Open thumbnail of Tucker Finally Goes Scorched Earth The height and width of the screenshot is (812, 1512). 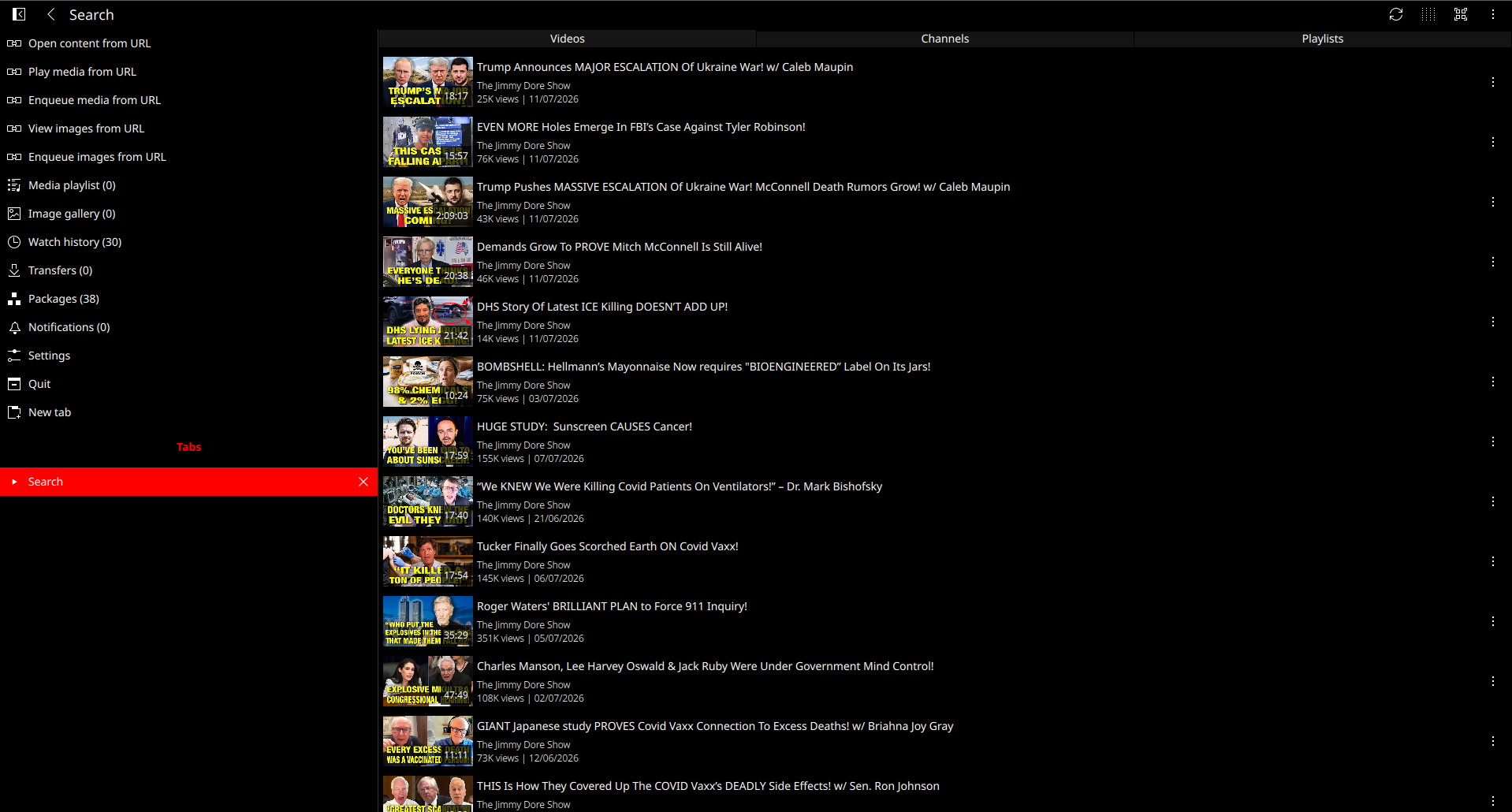pyautogui.click(x=428, y=561)
